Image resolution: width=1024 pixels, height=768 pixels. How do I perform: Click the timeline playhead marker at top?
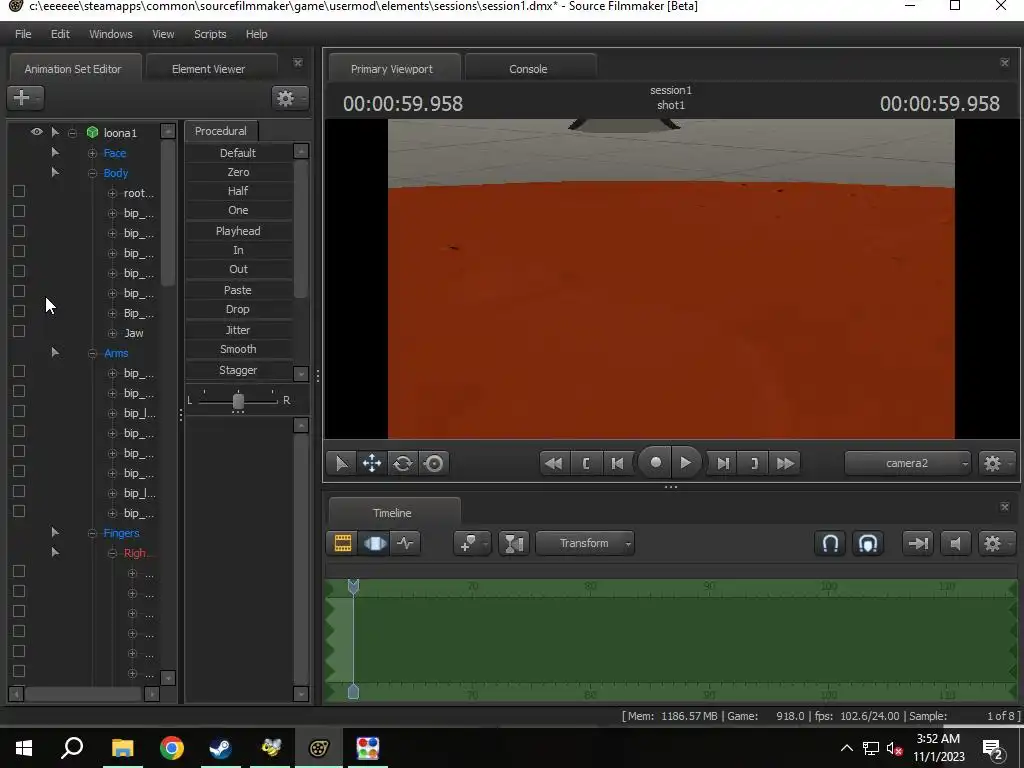tap(353, 586)
